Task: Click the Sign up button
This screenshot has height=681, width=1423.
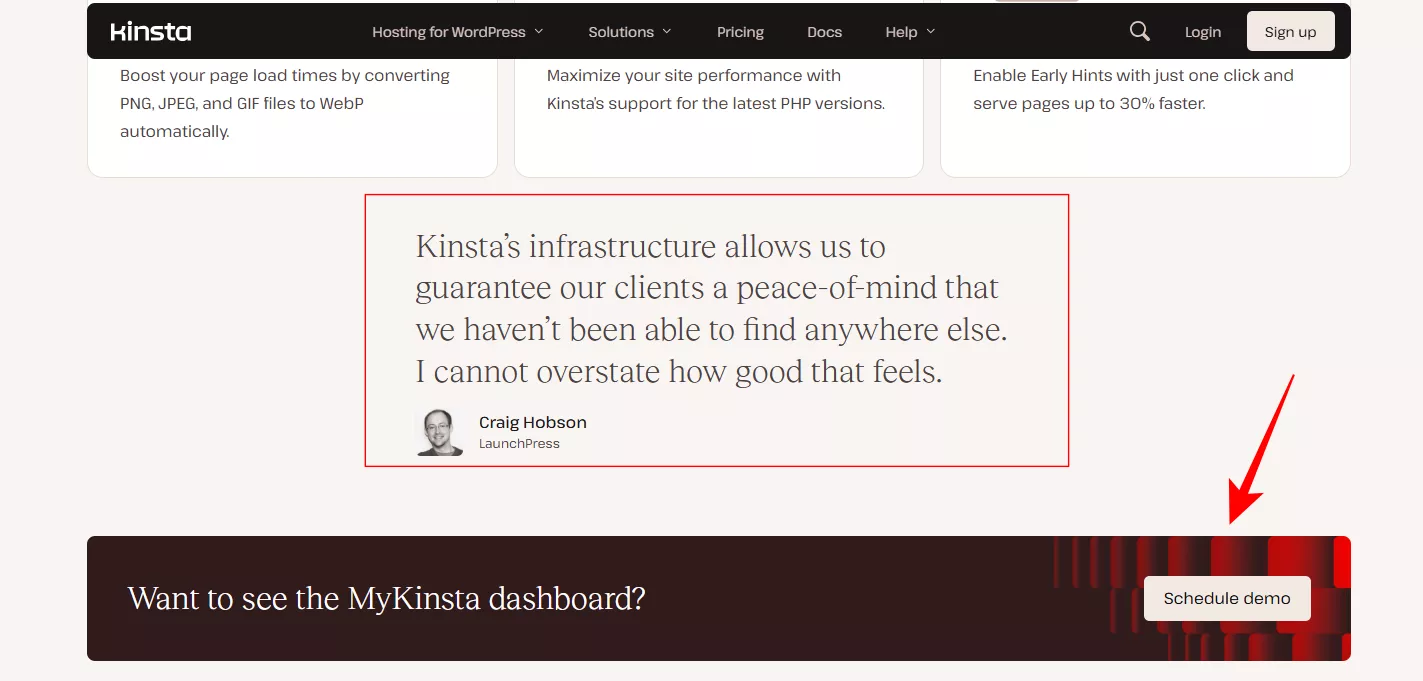Action: click(1290, 31)
